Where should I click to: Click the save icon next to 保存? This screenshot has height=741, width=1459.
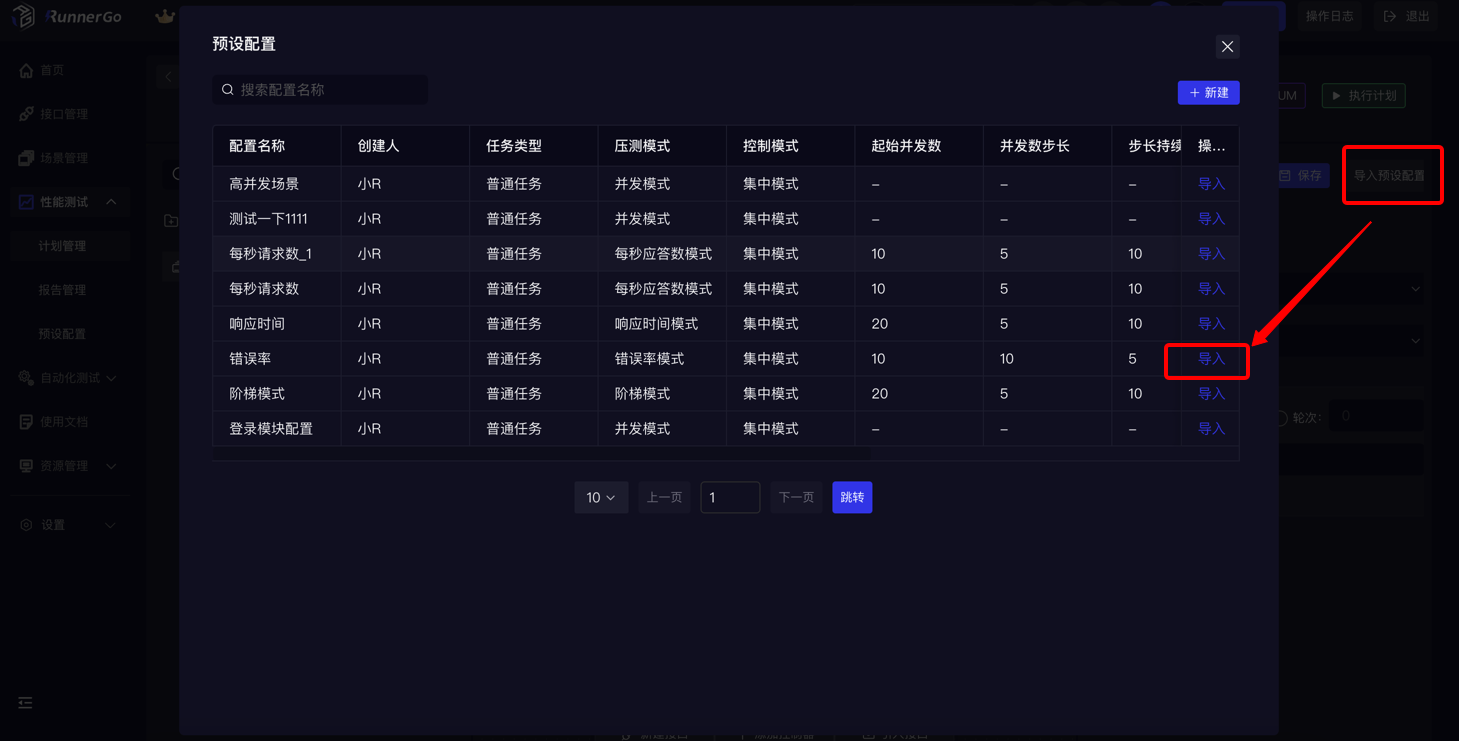pos(1285,175)
